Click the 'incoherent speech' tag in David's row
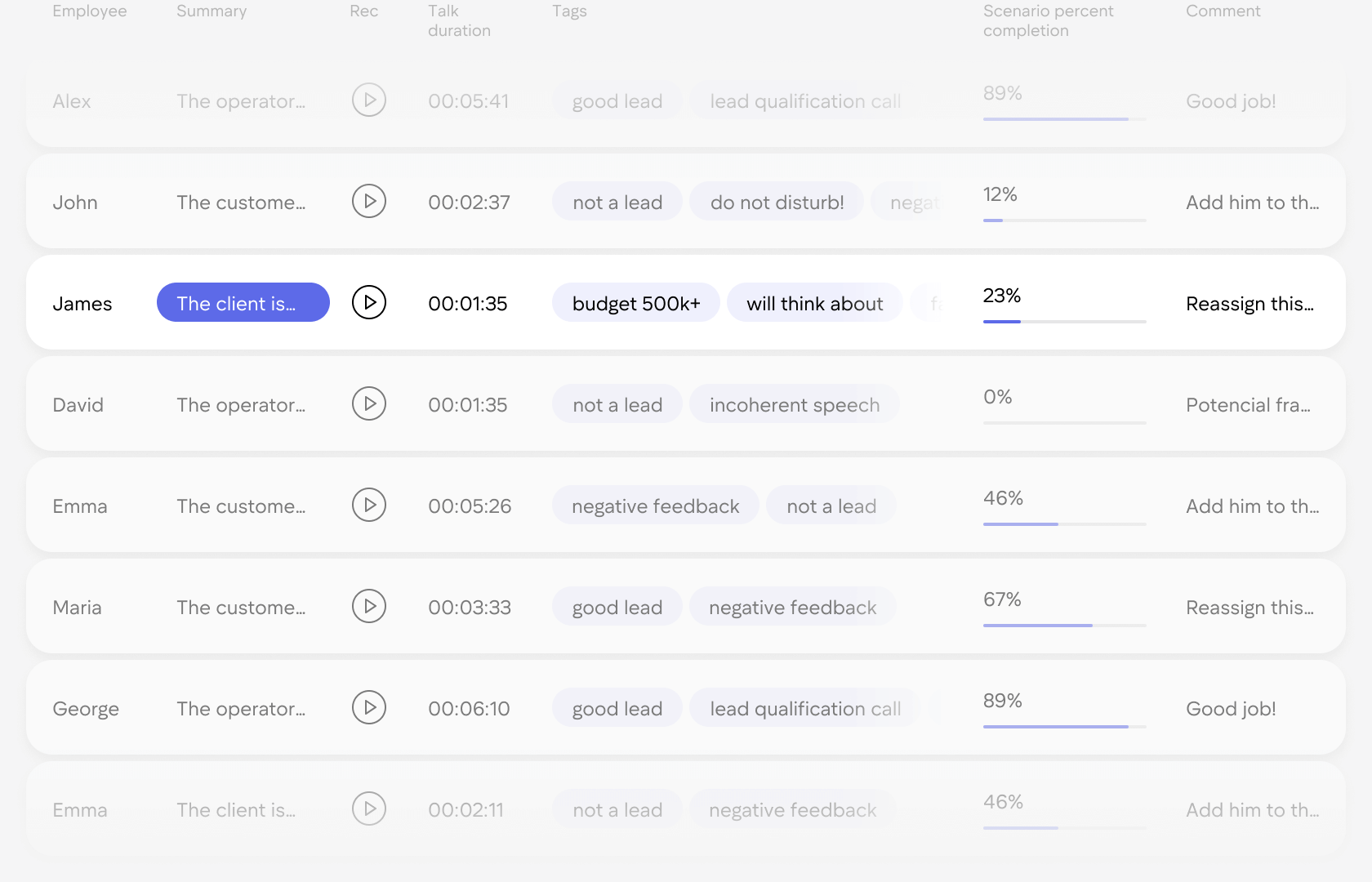The image size is (1372, 882). pos(795,404)
